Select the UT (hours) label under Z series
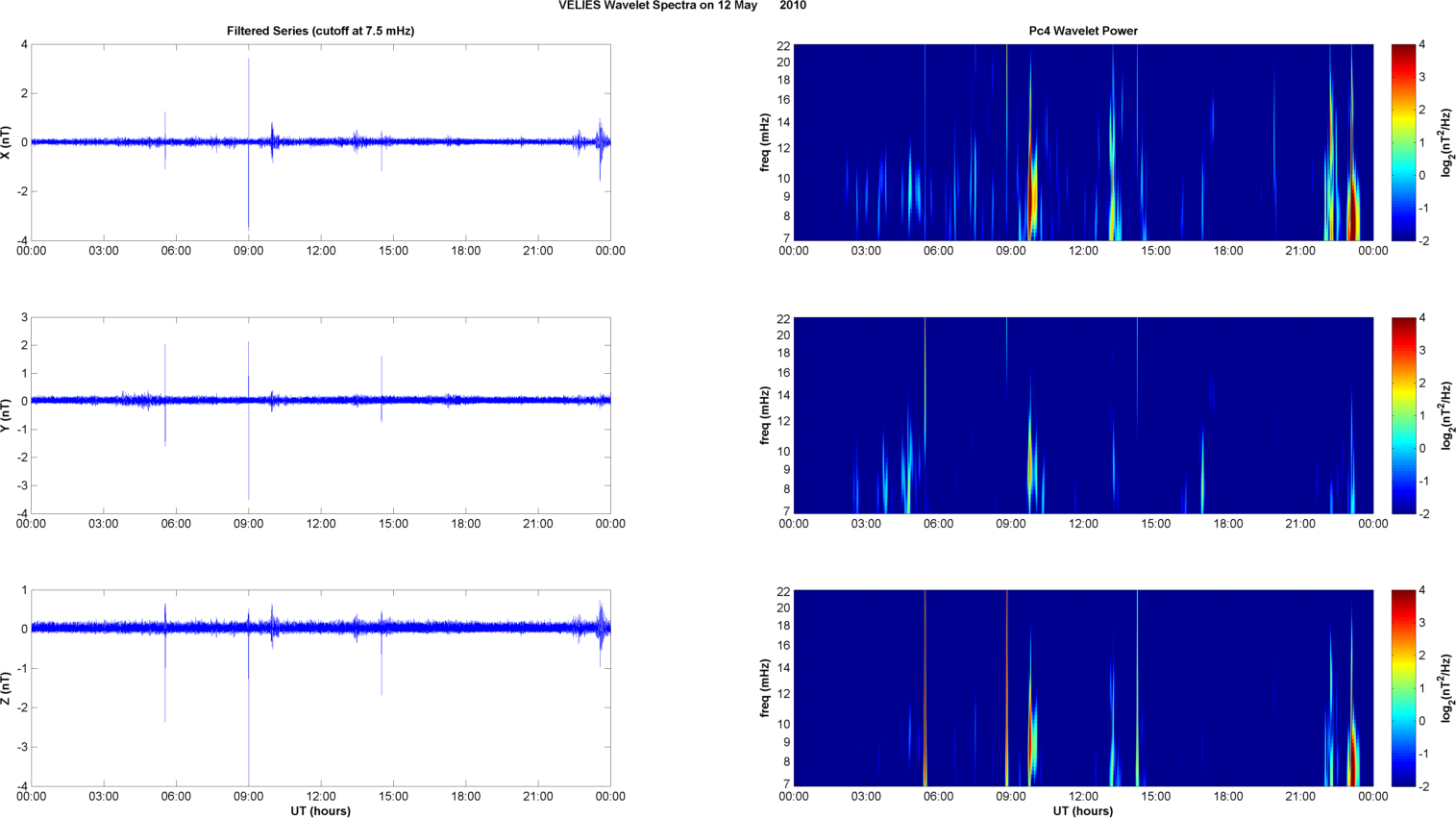The image size is (1456, 818). click(320, 810)
